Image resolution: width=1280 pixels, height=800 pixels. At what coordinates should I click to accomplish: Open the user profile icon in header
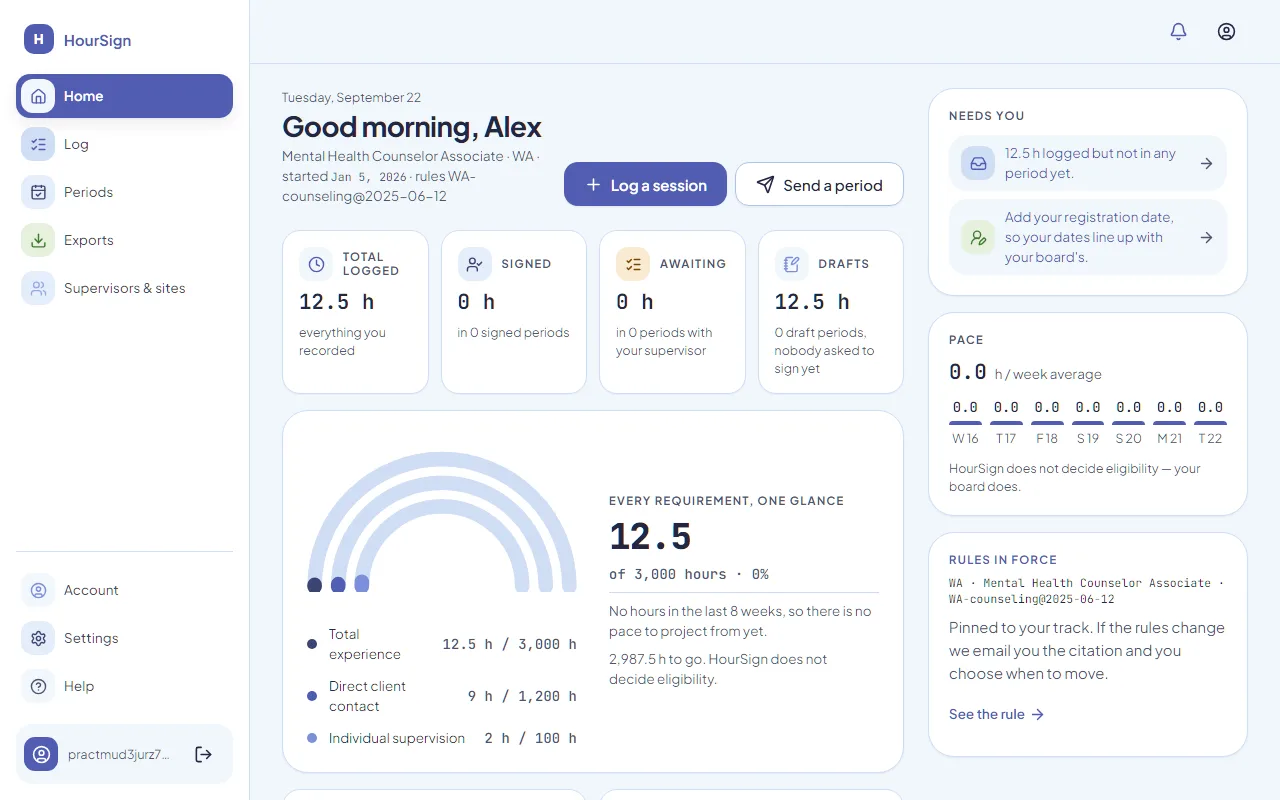coord(1226,31)
